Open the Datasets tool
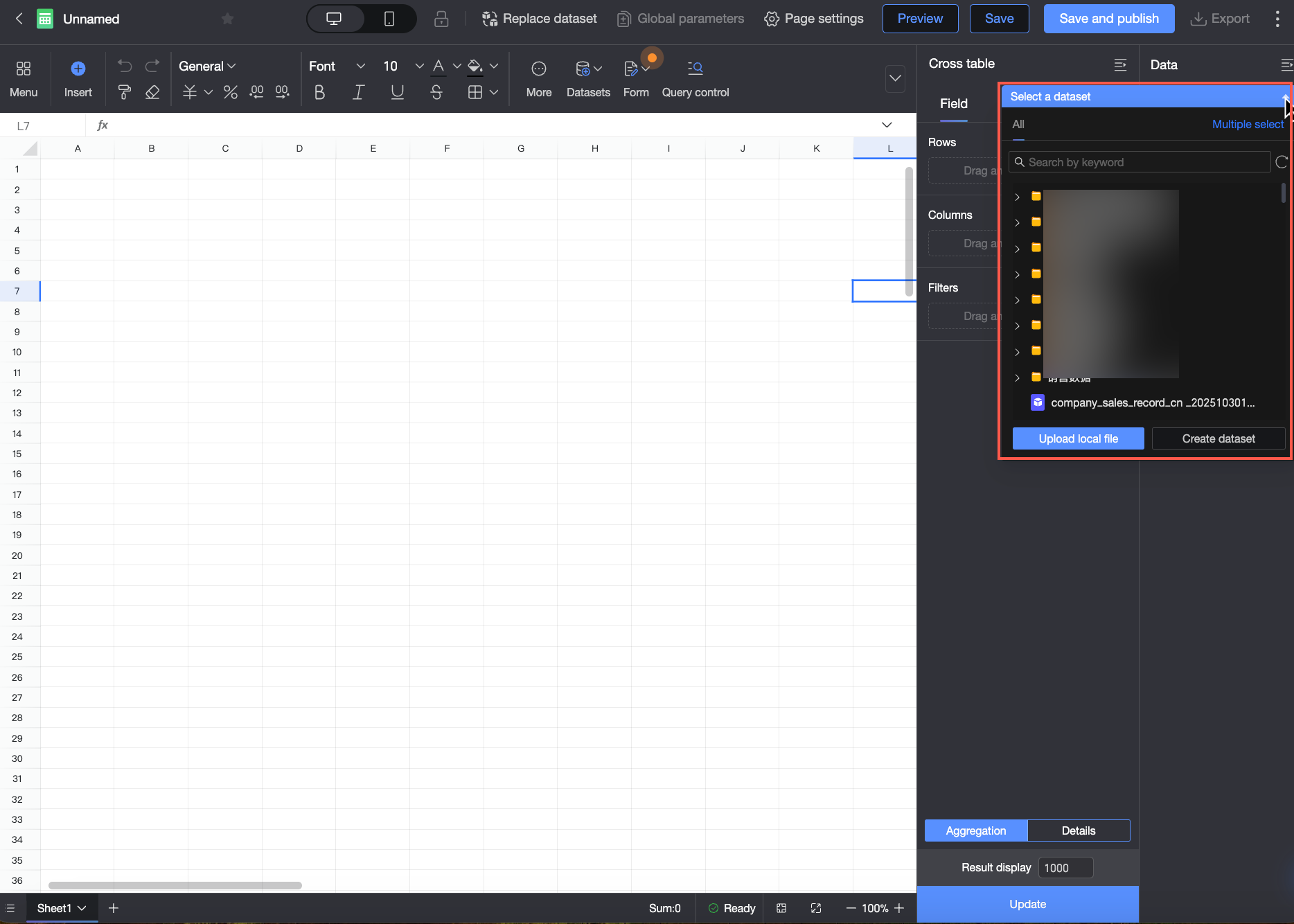This screenshot has width=1294, height=924. coord(588,78)
